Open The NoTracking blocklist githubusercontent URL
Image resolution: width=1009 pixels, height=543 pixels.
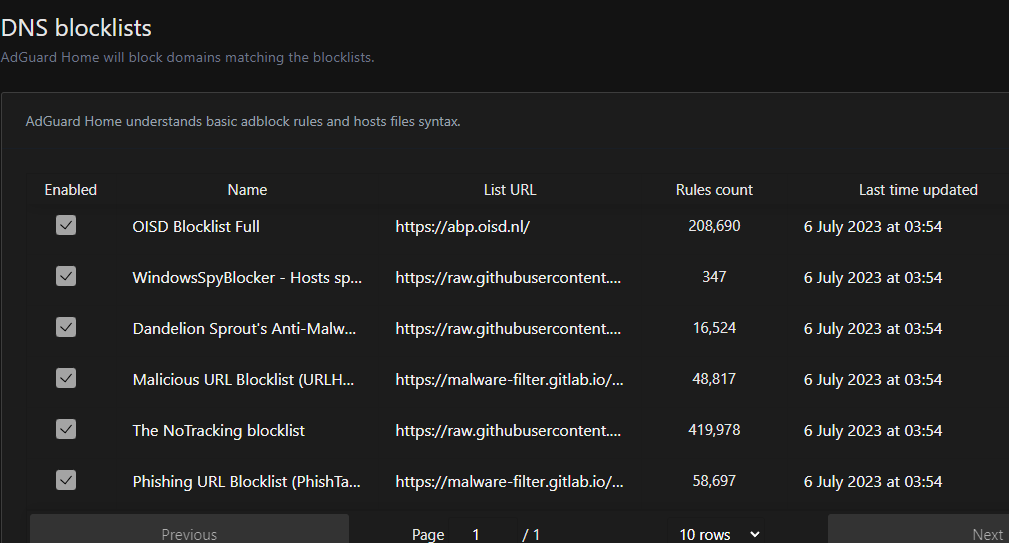click(508, 430)
